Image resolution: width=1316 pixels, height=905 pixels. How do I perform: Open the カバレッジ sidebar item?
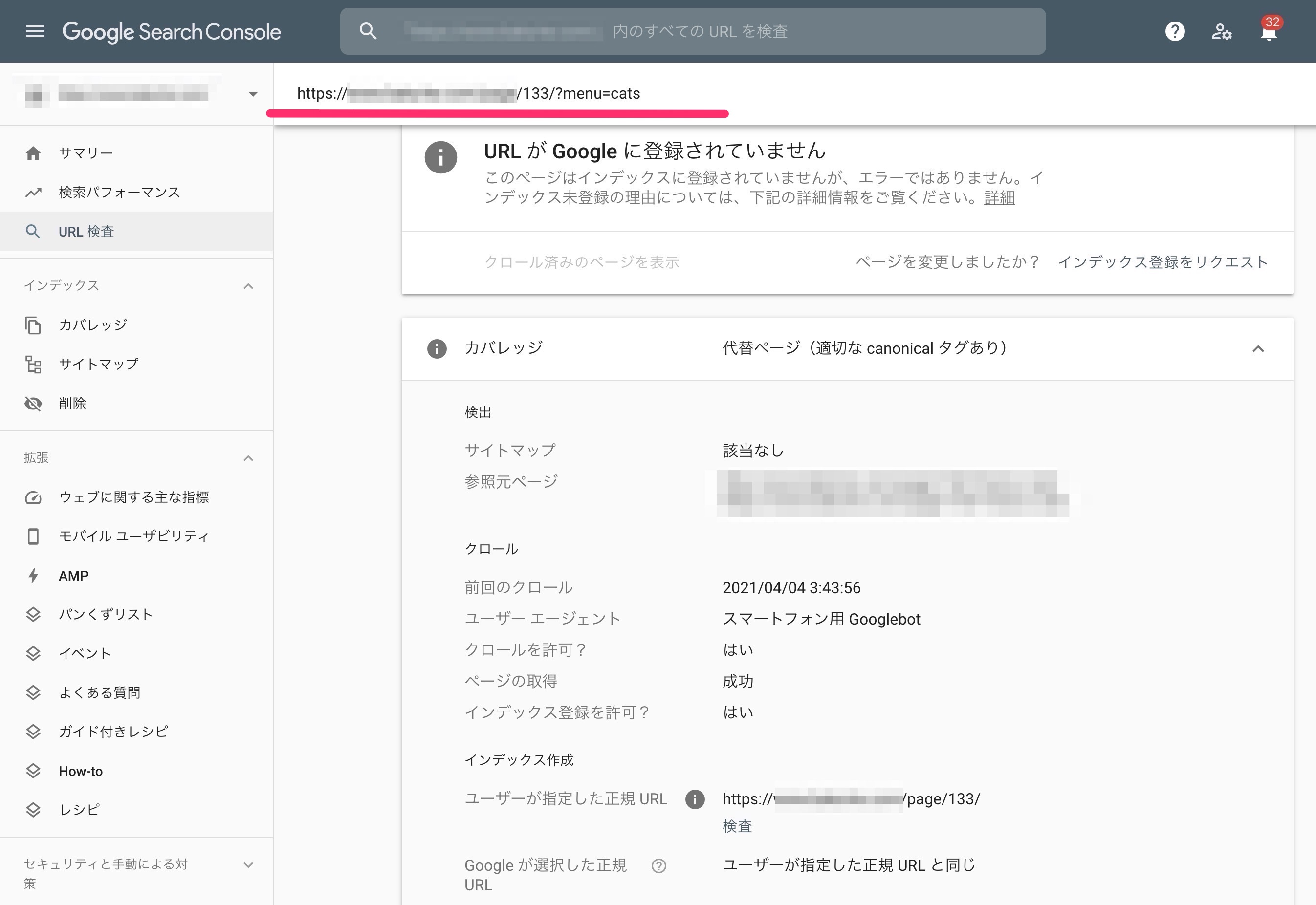pos(136,325)
